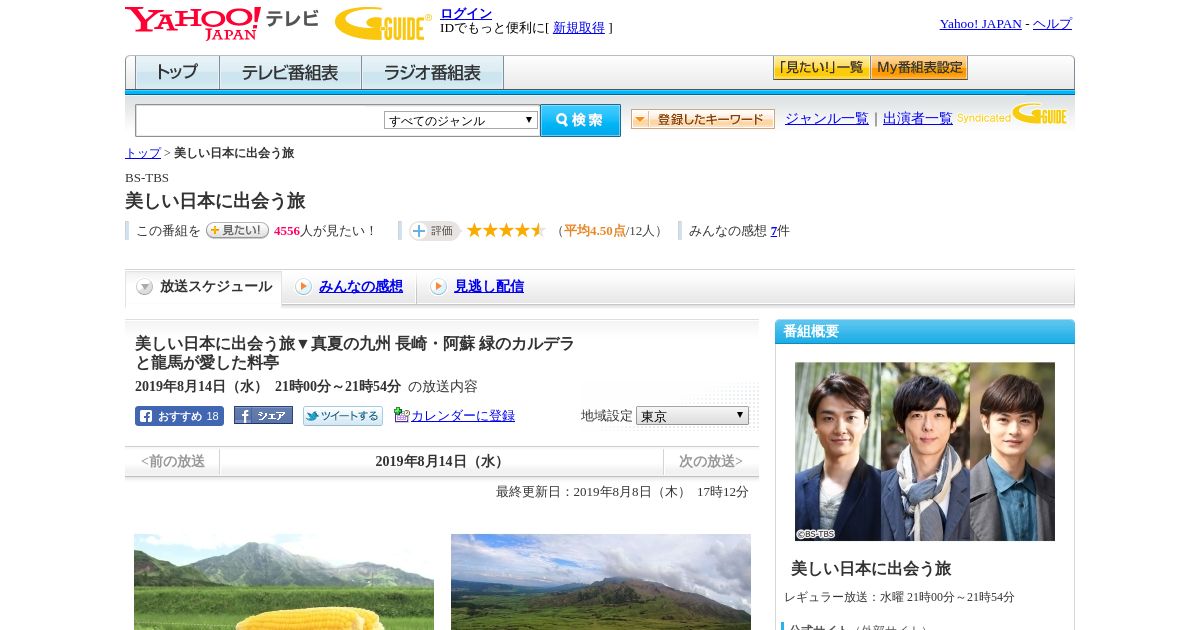Open 登録したキーワード dropdown button
The height and width of the screenshot is (630, 1200).
click(x=703, y=119)
